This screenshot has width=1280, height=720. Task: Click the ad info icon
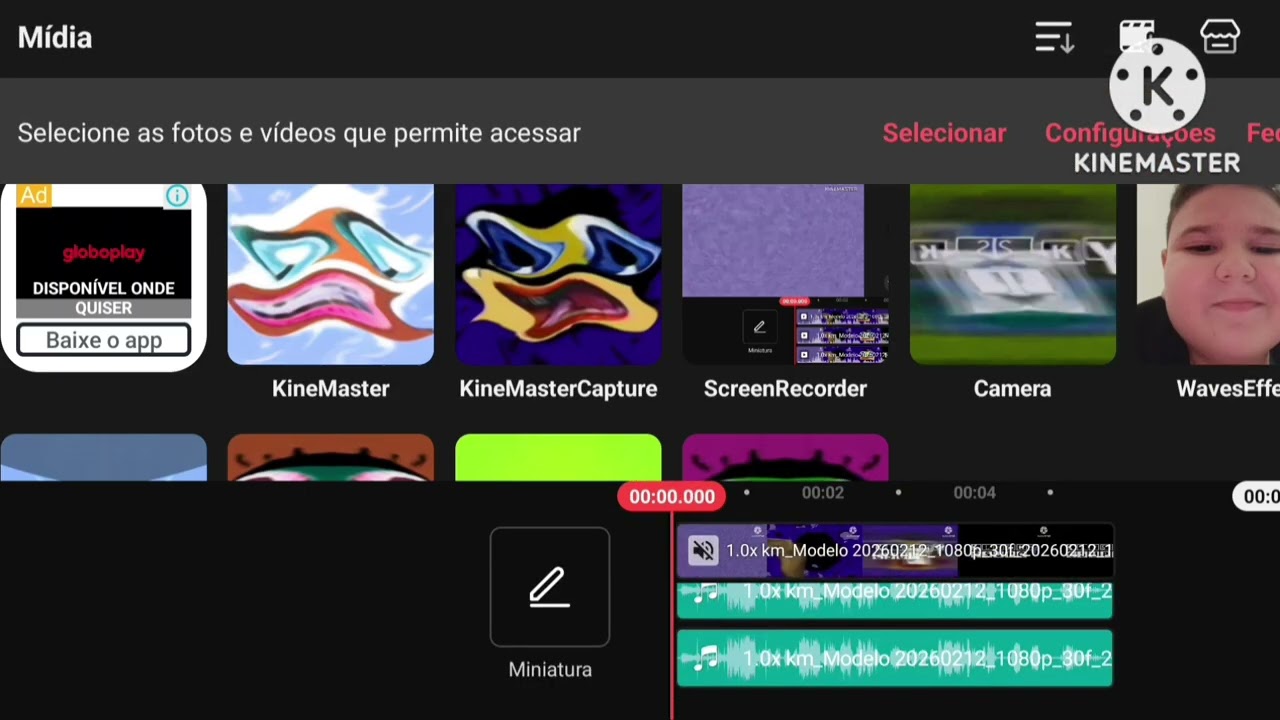(177, 196)
